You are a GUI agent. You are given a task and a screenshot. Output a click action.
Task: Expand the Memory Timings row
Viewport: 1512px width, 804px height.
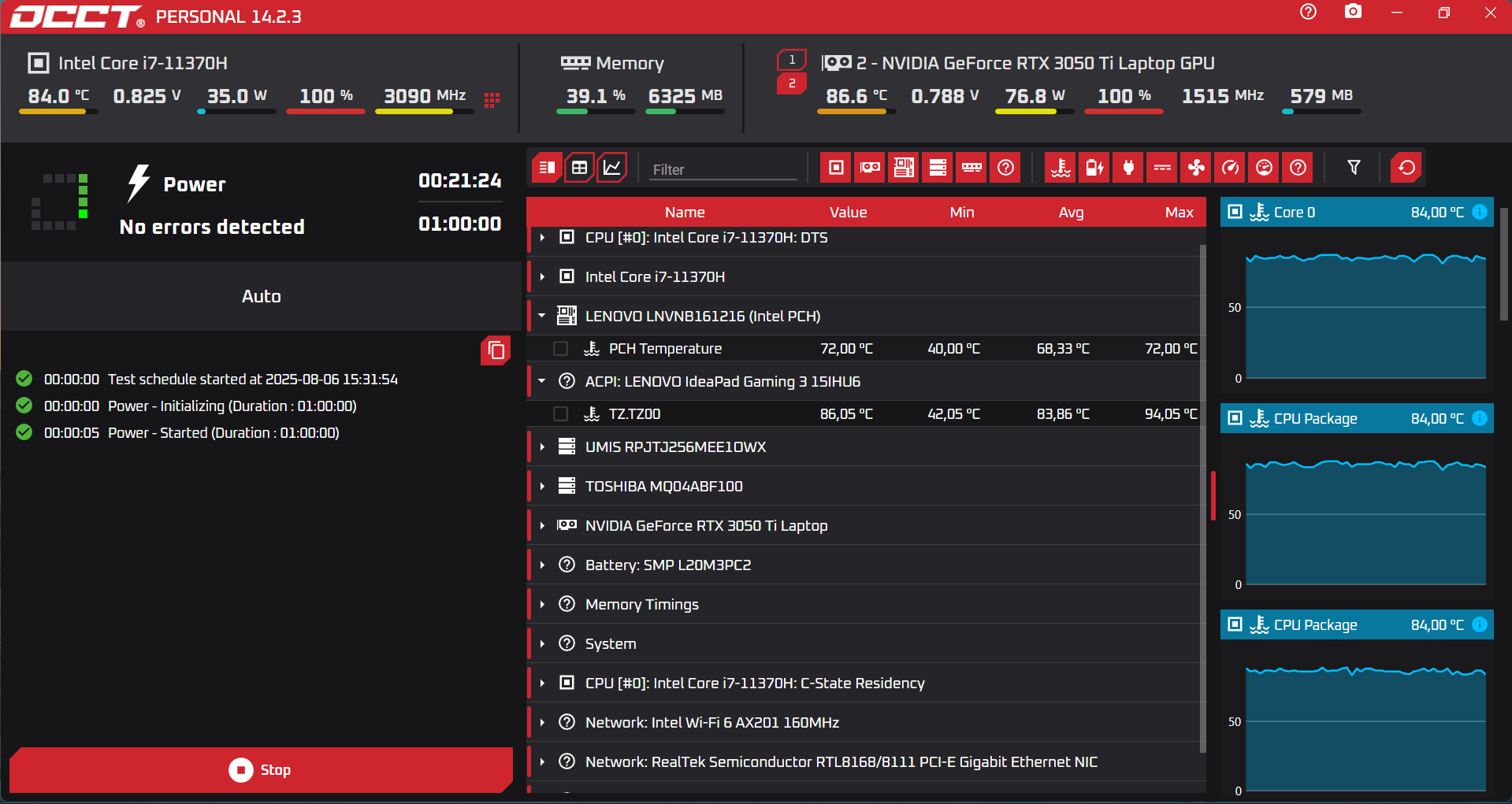point(542,604)
